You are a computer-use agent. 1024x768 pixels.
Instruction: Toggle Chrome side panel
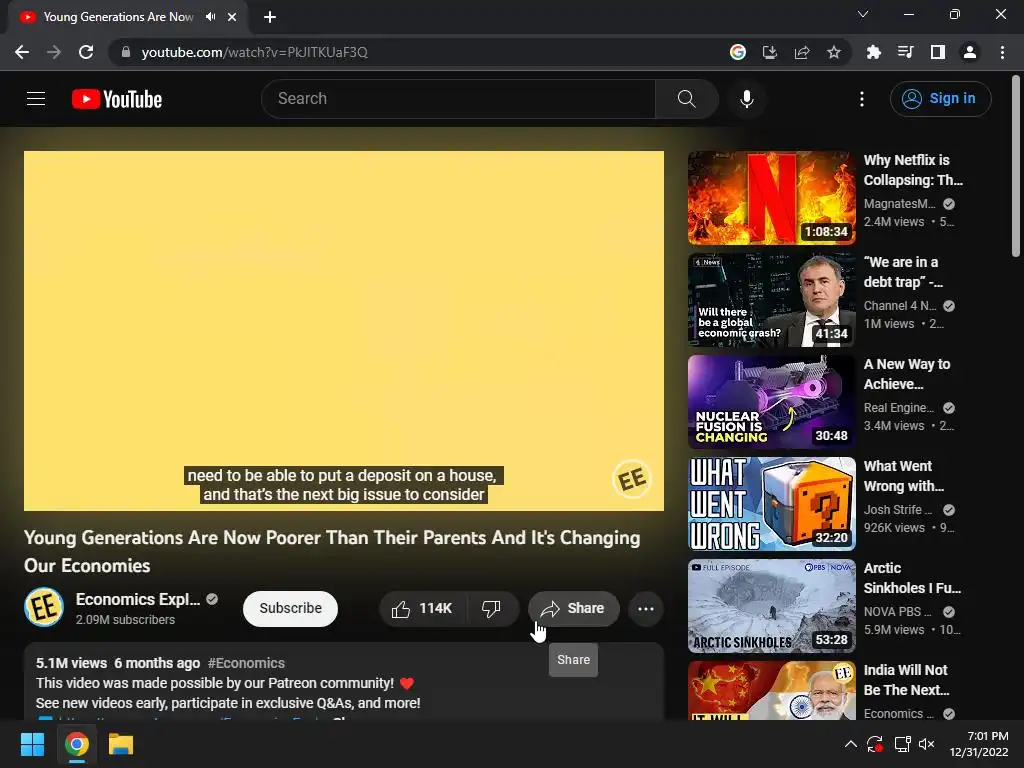938,52
